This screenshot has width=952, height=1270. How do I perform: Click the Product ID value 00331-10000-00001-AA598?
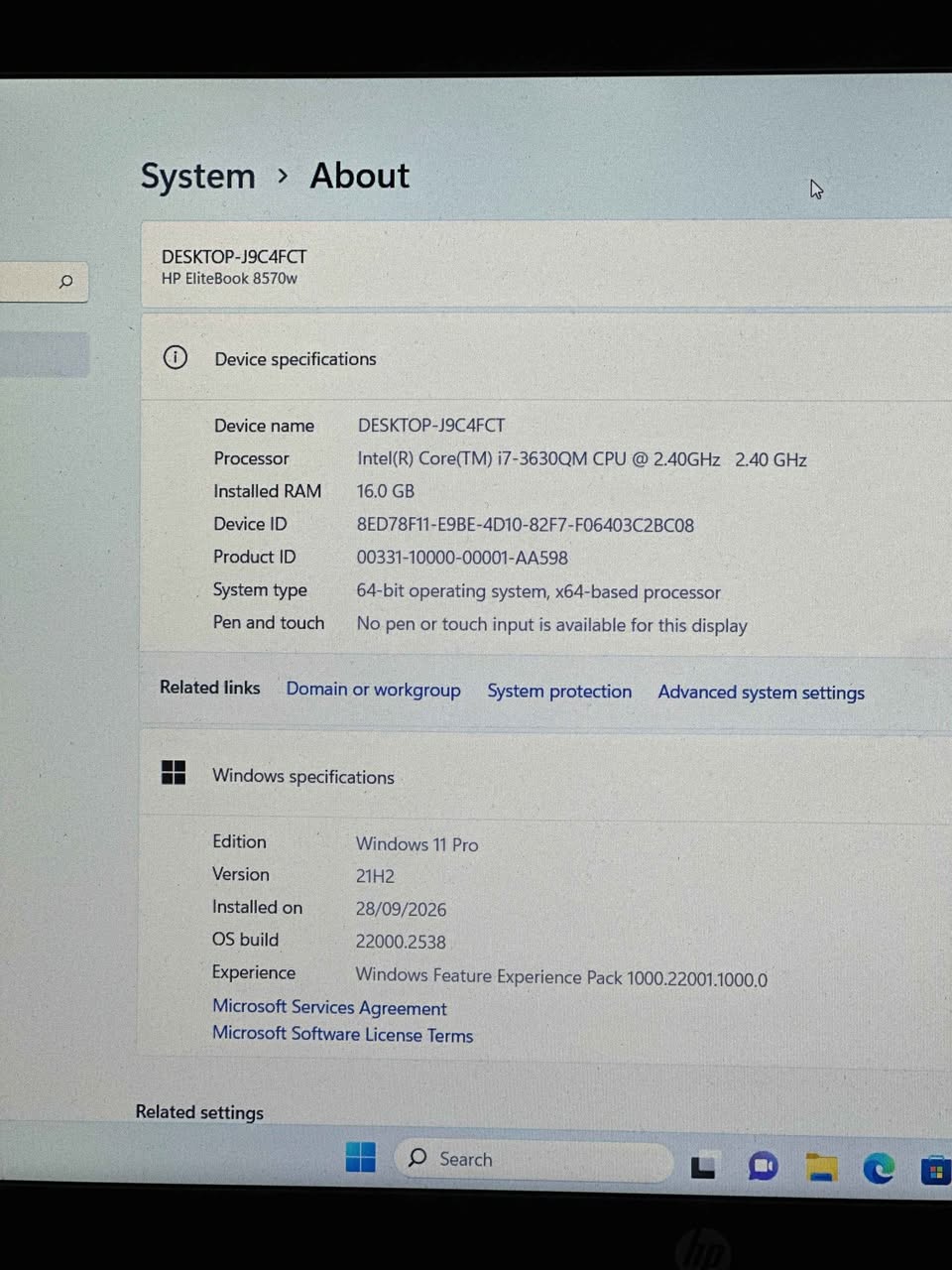point(462,558)
